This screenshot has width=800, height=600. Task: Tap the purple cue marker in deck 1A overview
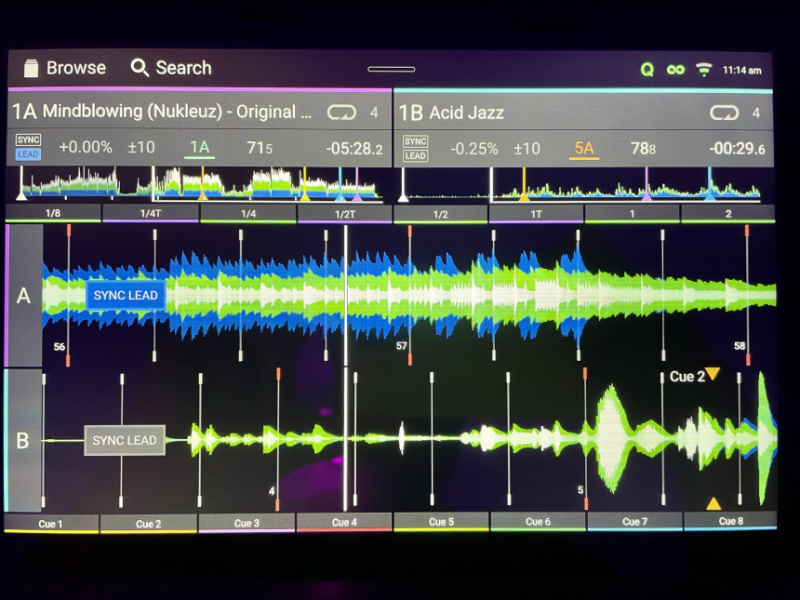point(357,184)
